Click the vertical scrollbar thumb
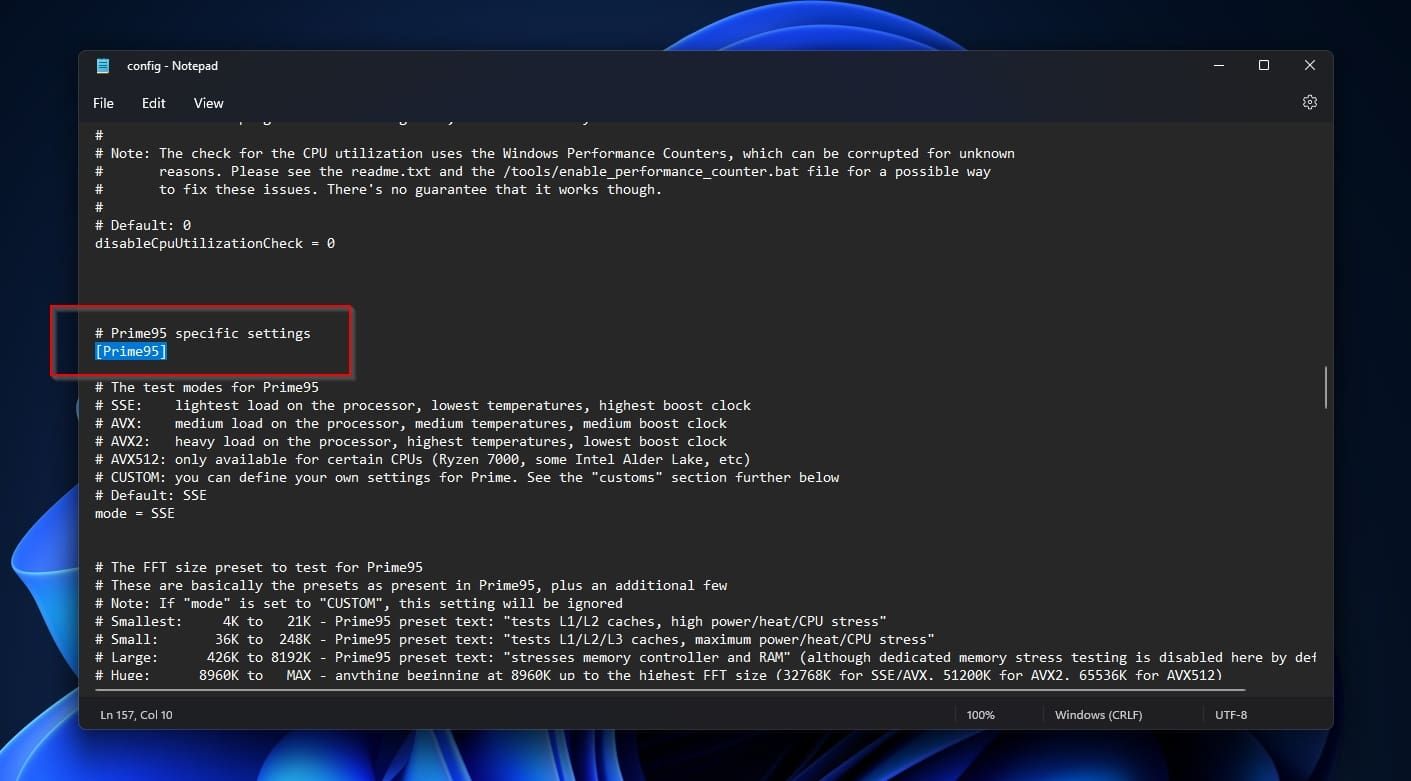 [1326, 387]
